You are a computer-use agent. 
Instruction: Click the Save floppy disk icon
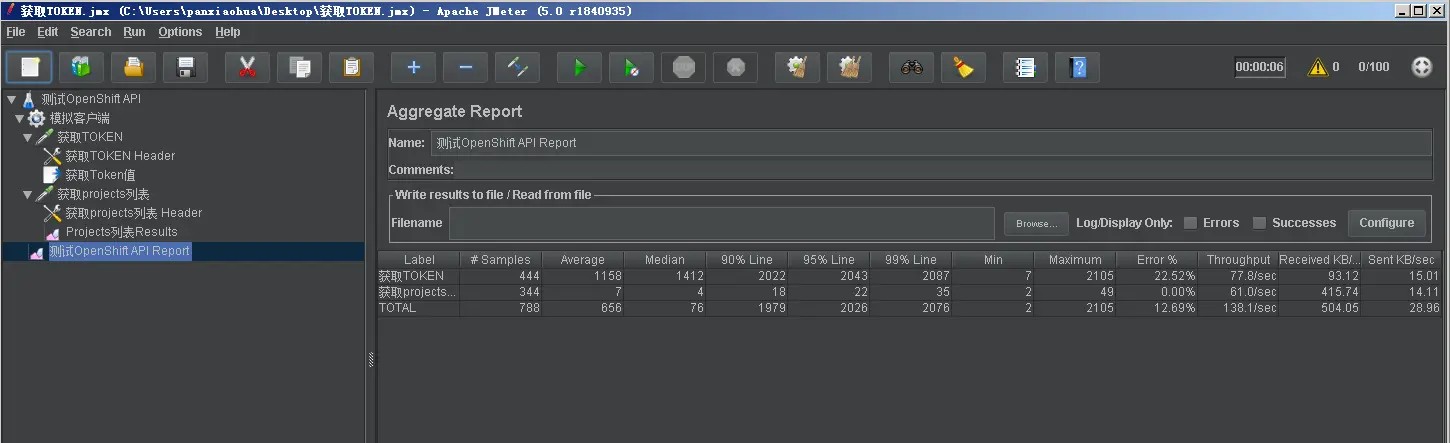tap(185, 68)
